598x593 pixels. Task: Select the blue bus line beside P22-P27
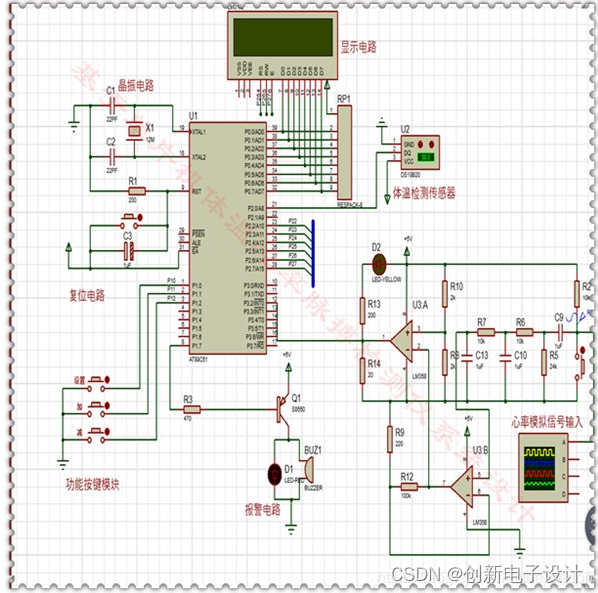[x=313, y=253]
